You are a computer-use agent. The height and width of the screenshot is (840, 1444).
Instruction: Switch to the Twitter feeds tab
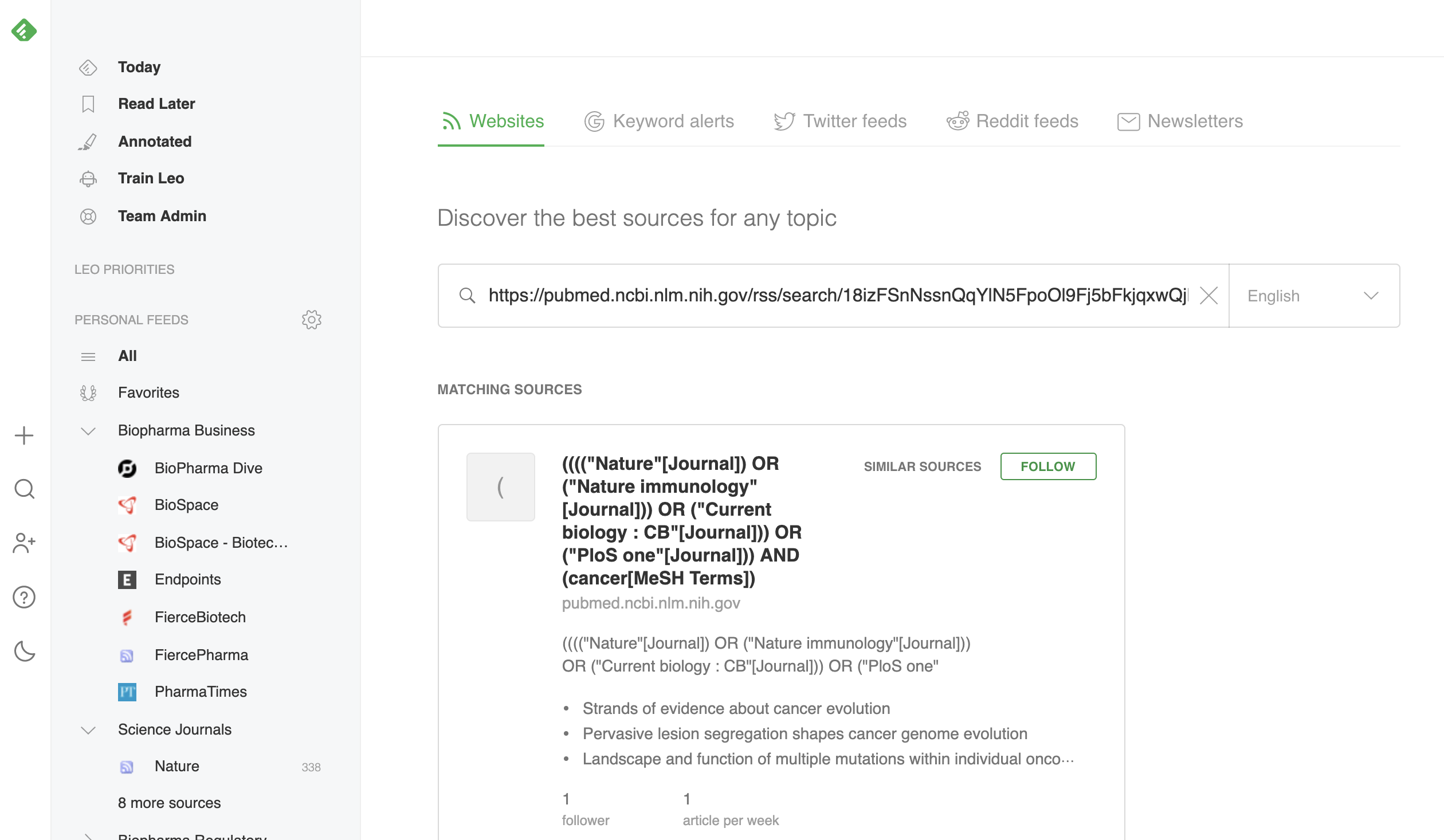tap(840, 121)
